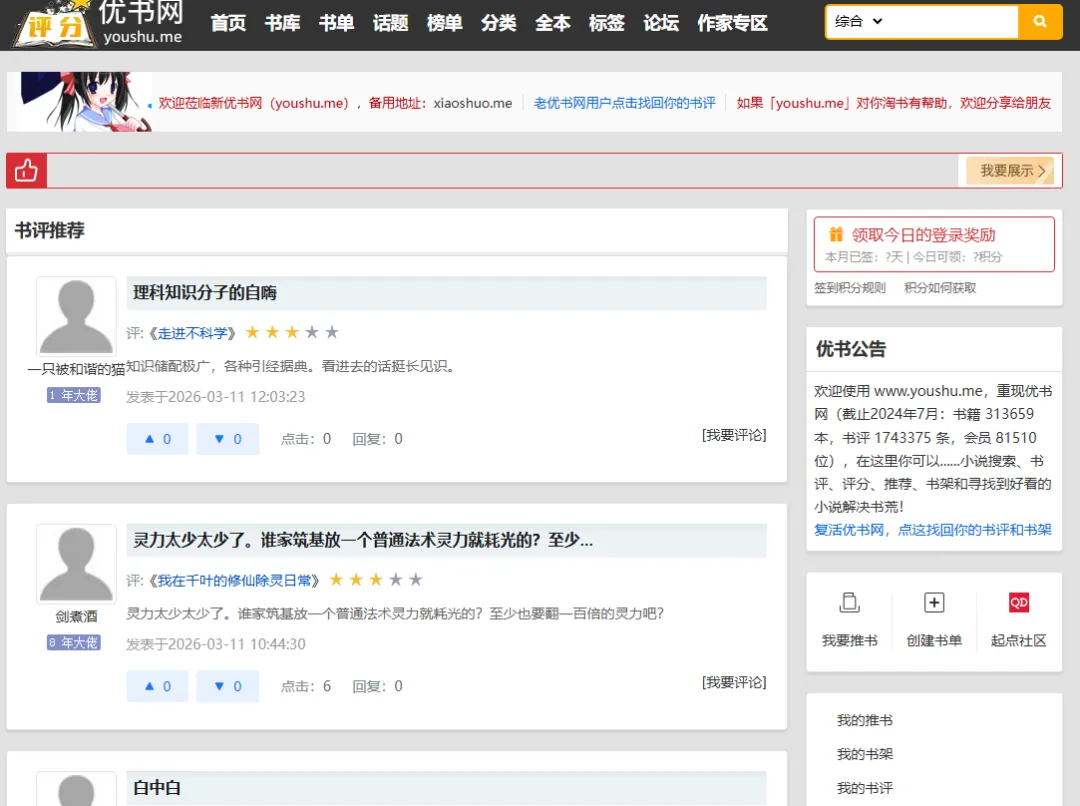The height and width of the screenshot is (806, 1080).
Task: Open review title 灵力太少太少了
Action: tap(362, 540)
